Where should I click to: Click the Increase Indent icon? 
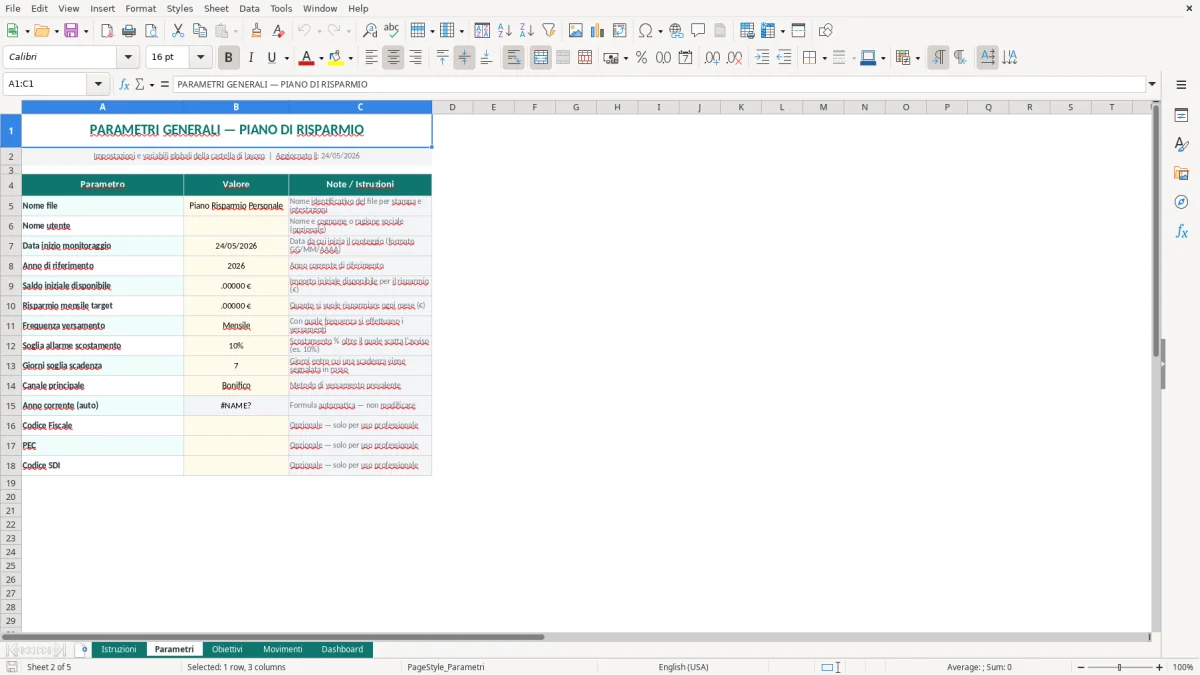[x=762, y=58]
